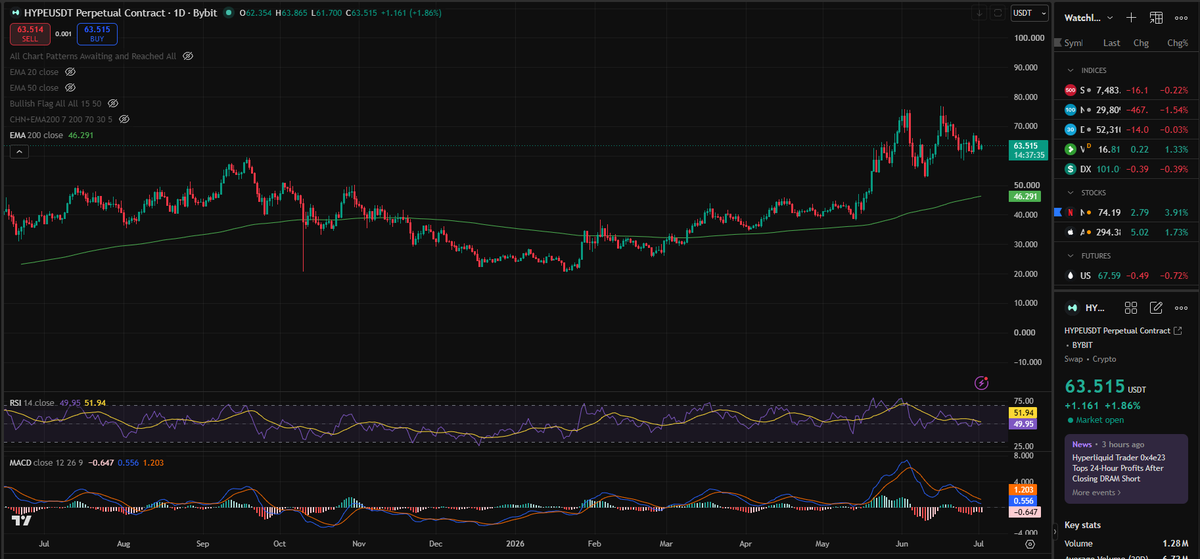
Task: Click the purple 49.95 RSI axis label
Action: (1024, 424)
